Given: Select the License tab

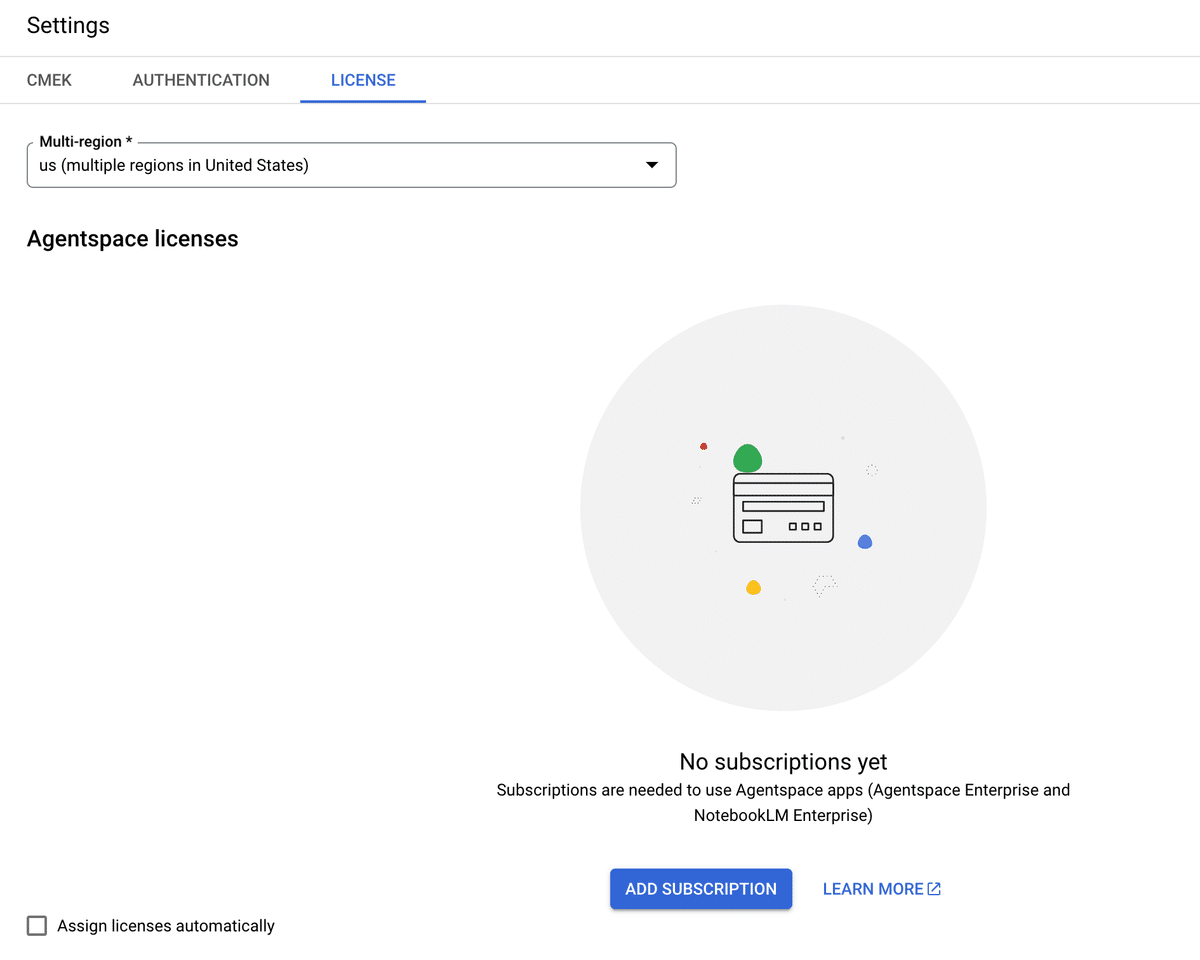Looking at the screenshot, I should [x=363, y=80].
